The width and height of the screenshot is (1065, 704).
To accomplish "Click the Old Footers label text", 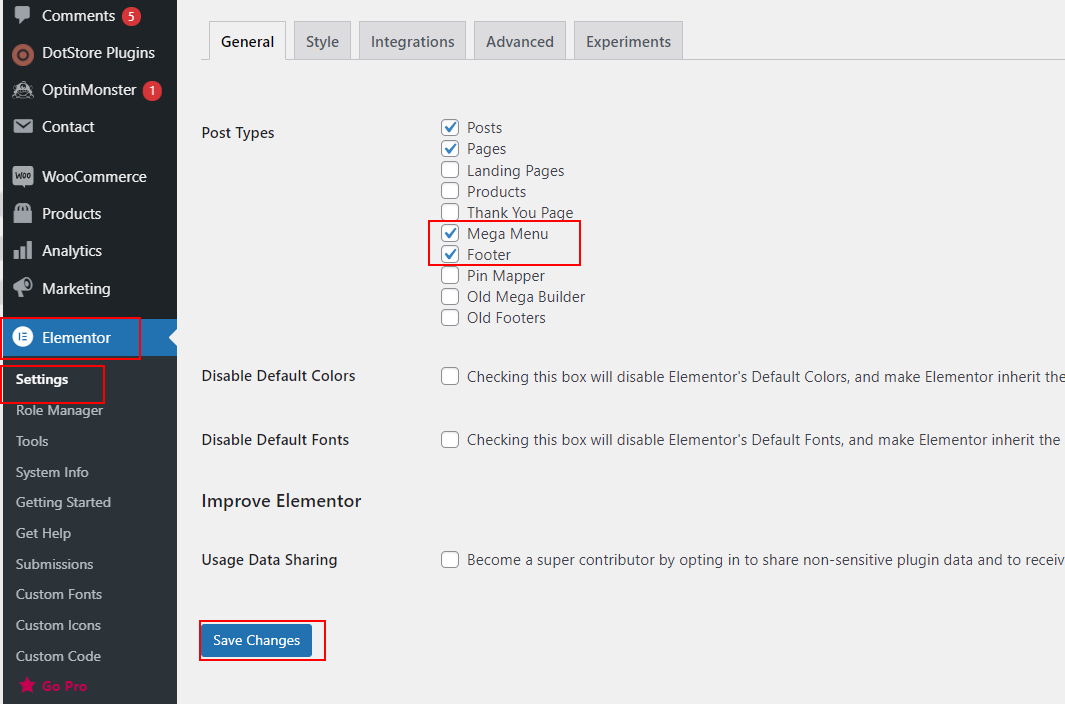I will (x=506, y=318).
